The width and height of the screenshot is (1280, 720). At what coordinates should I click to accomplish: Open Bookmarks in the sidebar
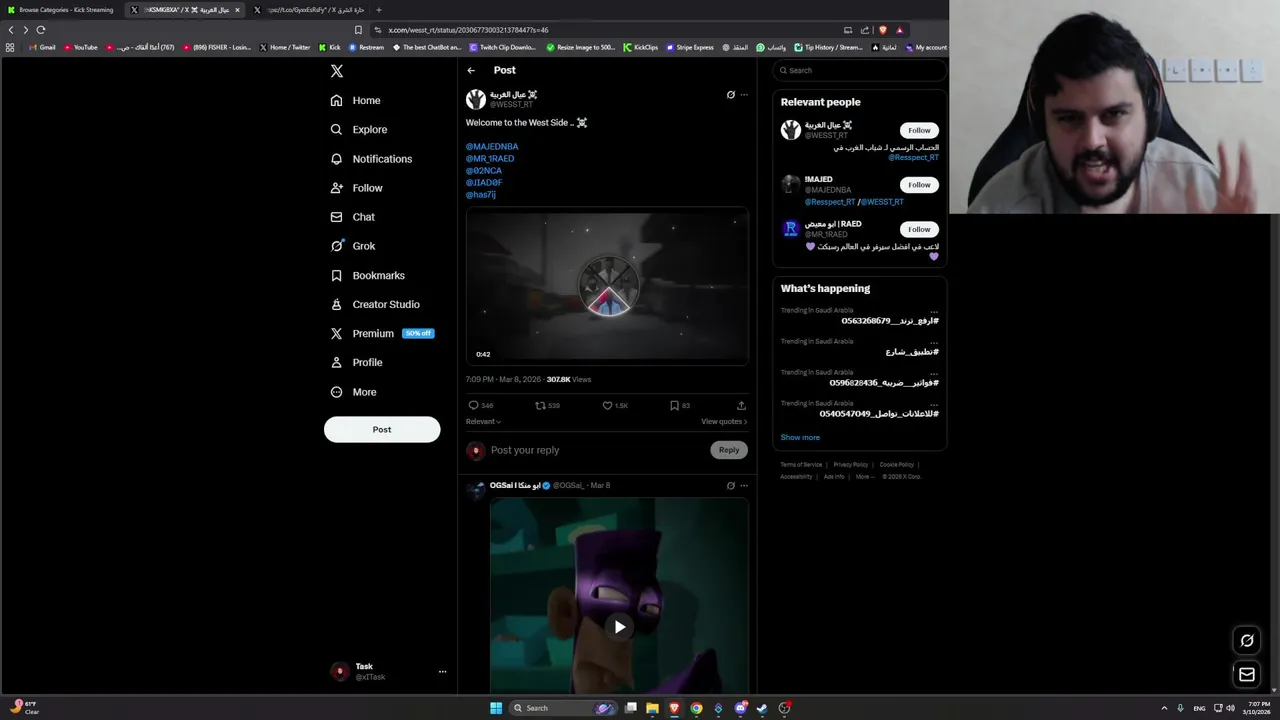tap(368, 275)
